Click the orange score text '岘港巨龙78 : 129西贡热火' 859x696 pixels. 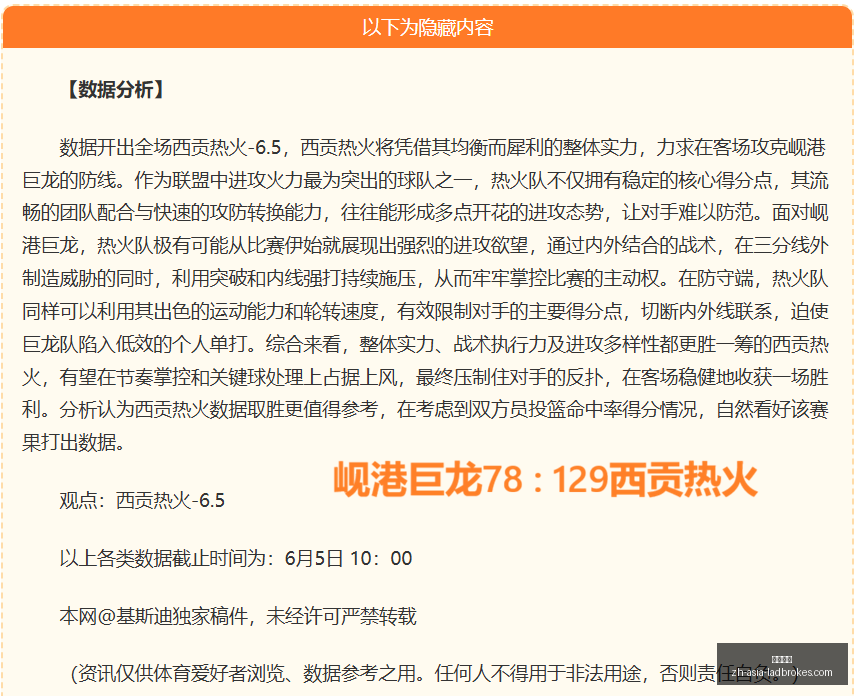(x=545, y=479)
